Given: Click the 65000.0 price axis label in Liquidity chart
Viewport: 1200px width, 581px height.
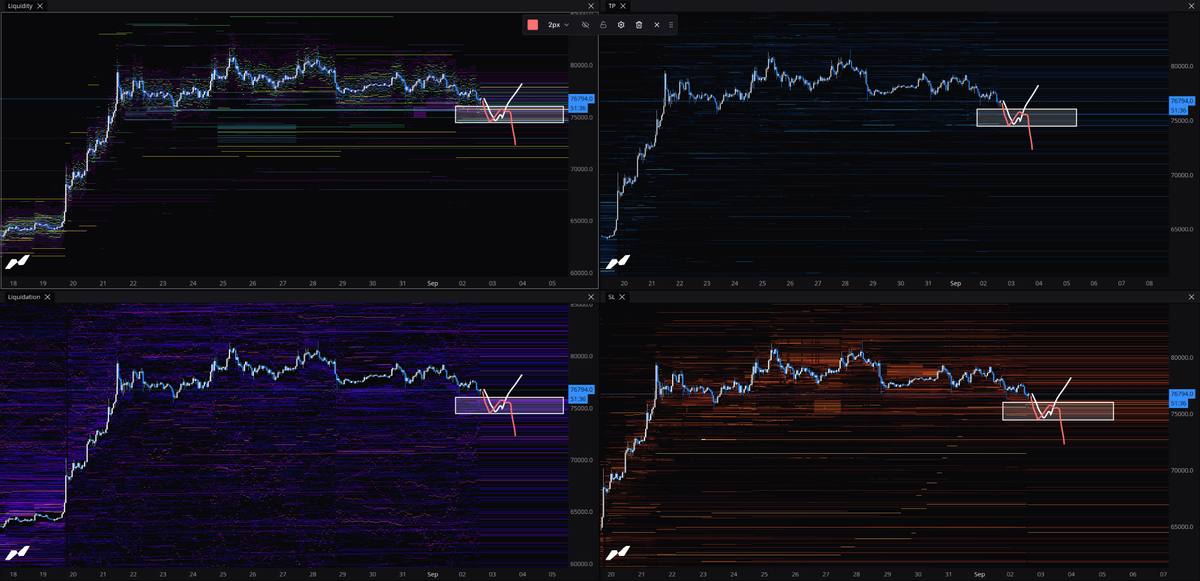Looking at the screenshot, I should click(581, 221).
